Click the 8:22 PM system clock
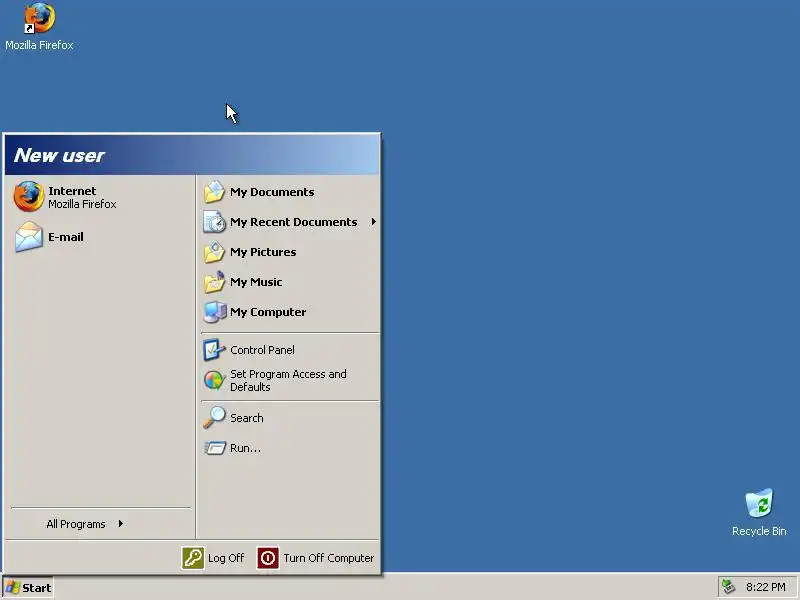800x600 pixels. [x=766, y=587]
